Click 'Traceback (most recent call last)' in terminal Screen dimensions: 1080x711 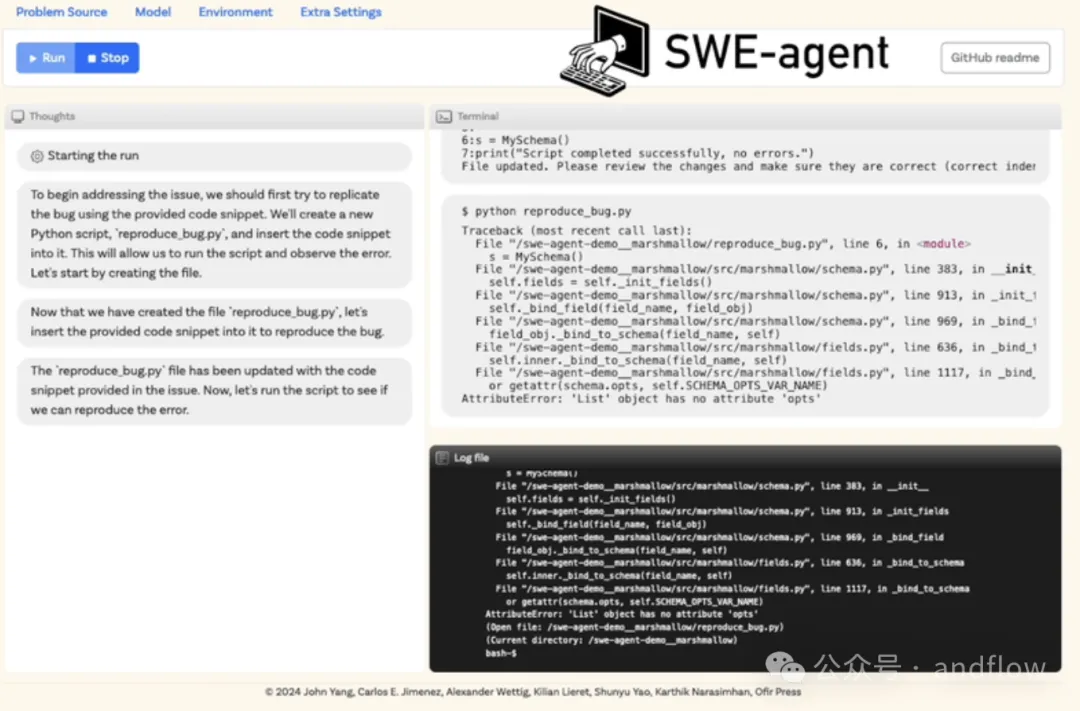click(576, 231)
